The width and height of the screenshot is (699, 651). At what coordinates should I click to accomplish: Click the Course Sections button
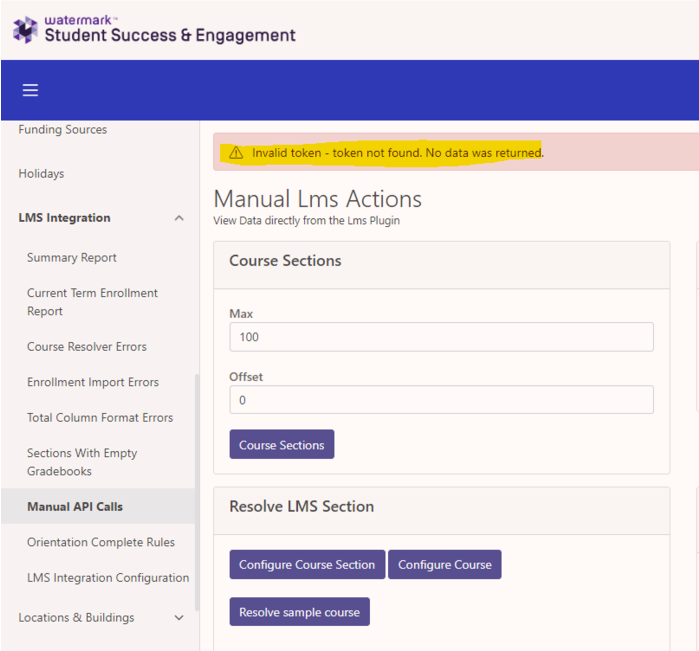282,445
